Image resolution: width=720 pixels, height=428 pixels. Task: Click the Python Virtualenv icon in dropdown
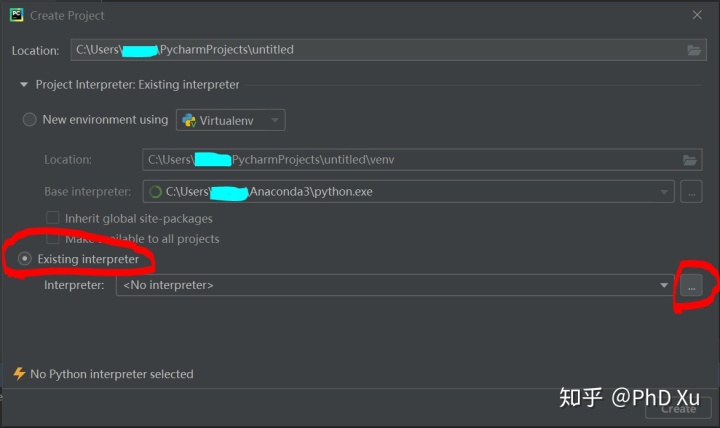(189, 120)
